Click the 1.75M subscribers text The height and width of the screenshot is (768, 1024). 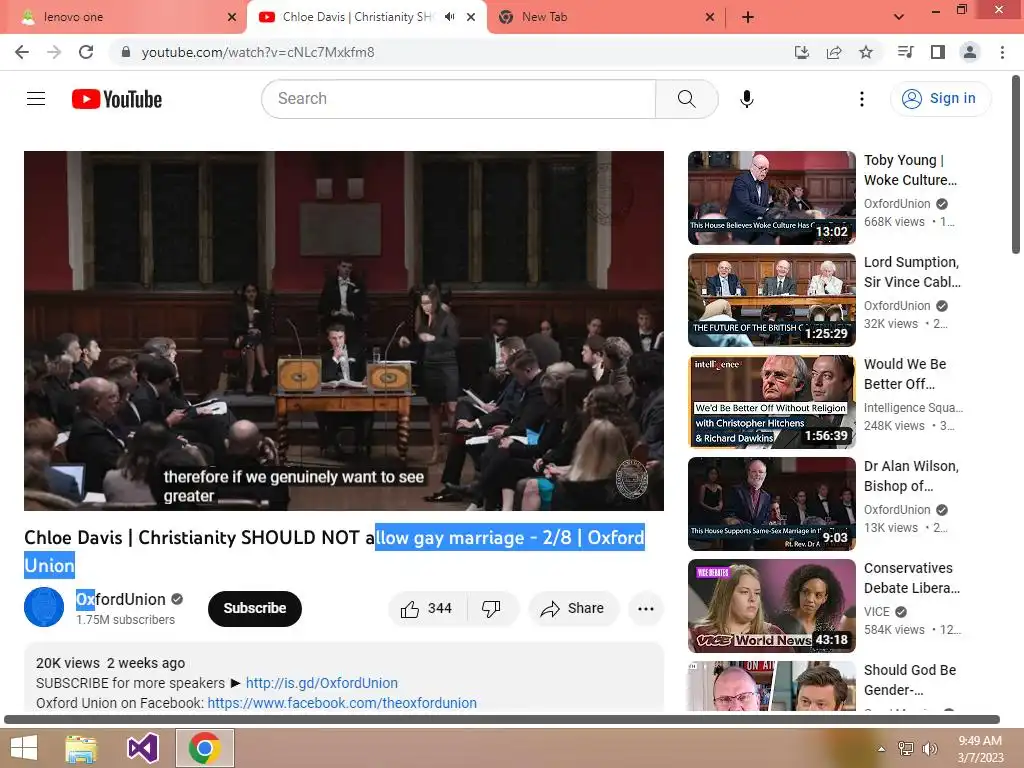pos(125,620)
